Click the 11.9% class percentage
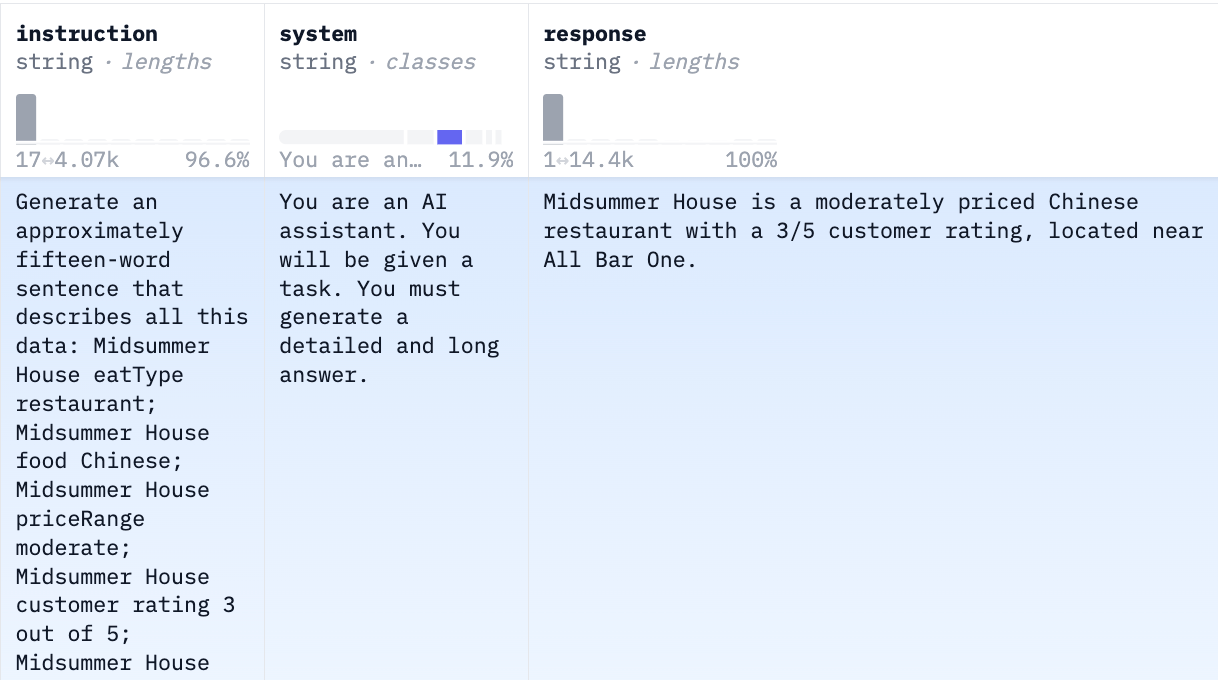This screenshot has height=680, width=1218. (481, 160)
